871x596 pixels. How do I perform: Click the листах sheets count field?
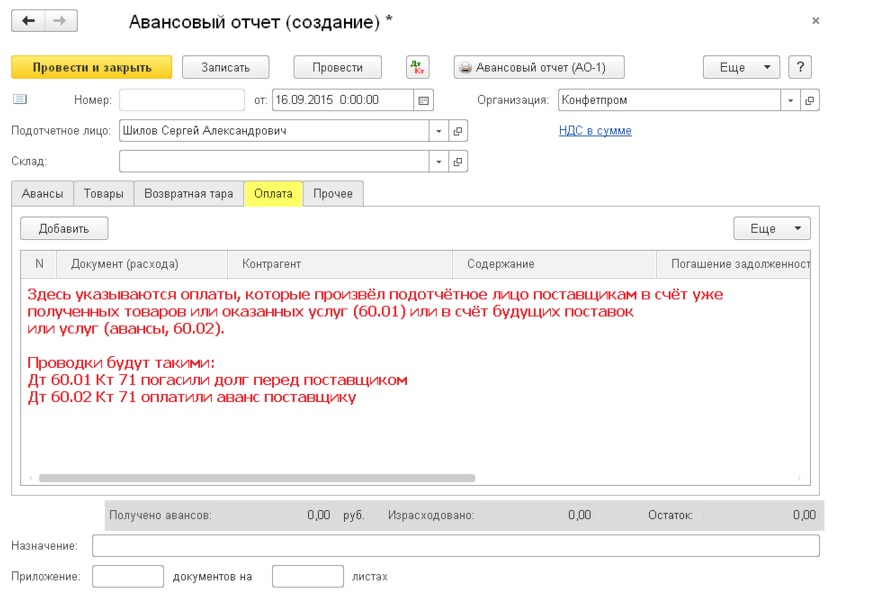tap(308, 576)
